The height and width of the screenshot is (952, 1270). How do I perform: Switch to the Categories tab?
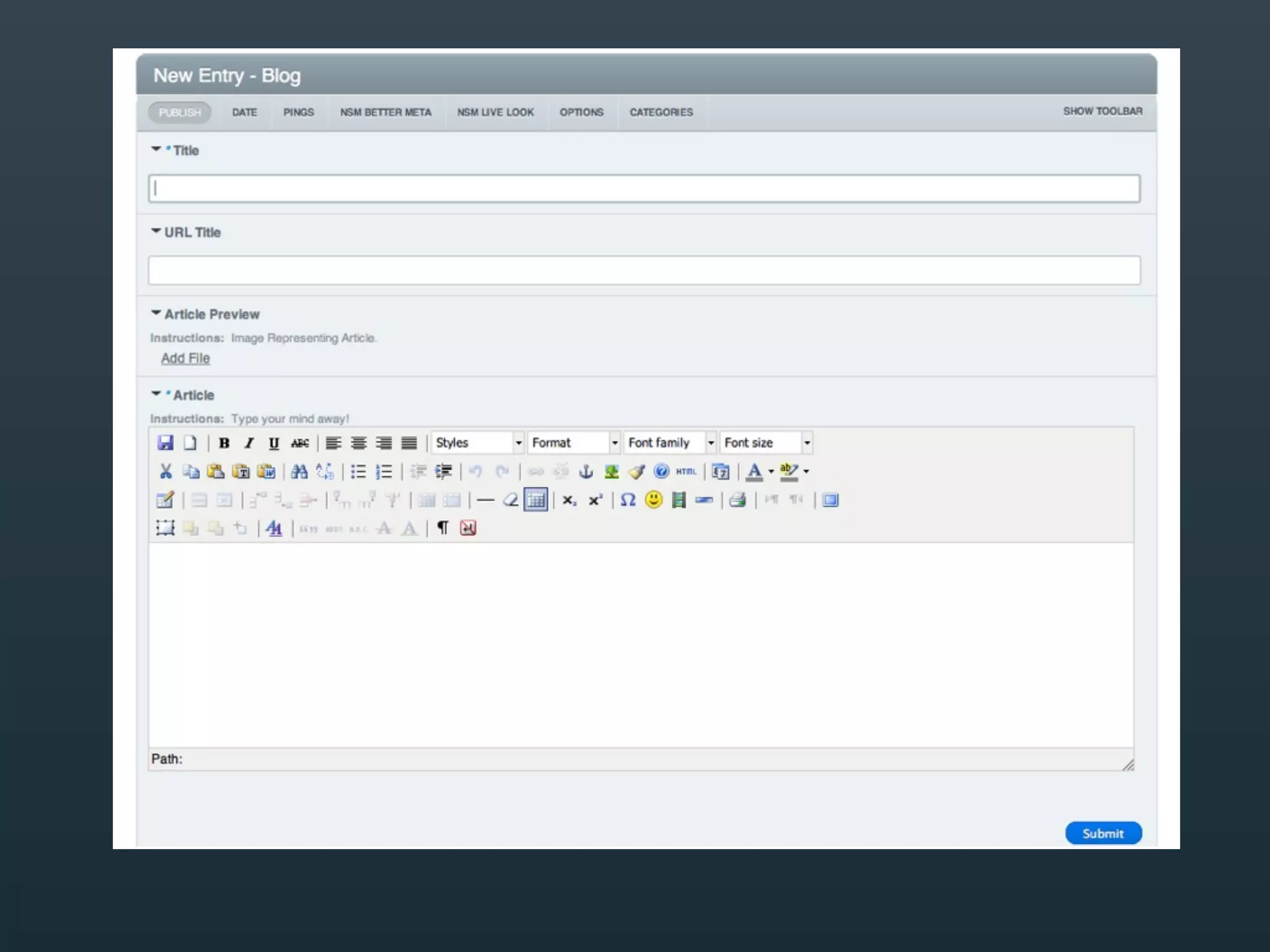(661, 112)
